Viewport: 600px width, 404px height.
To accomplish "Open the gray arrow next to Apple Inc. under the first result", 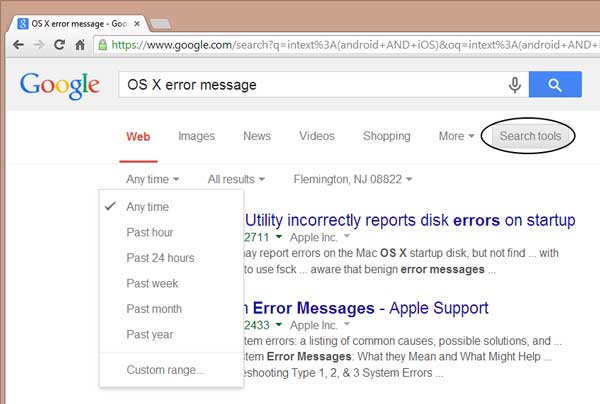I will pos(347,236).
